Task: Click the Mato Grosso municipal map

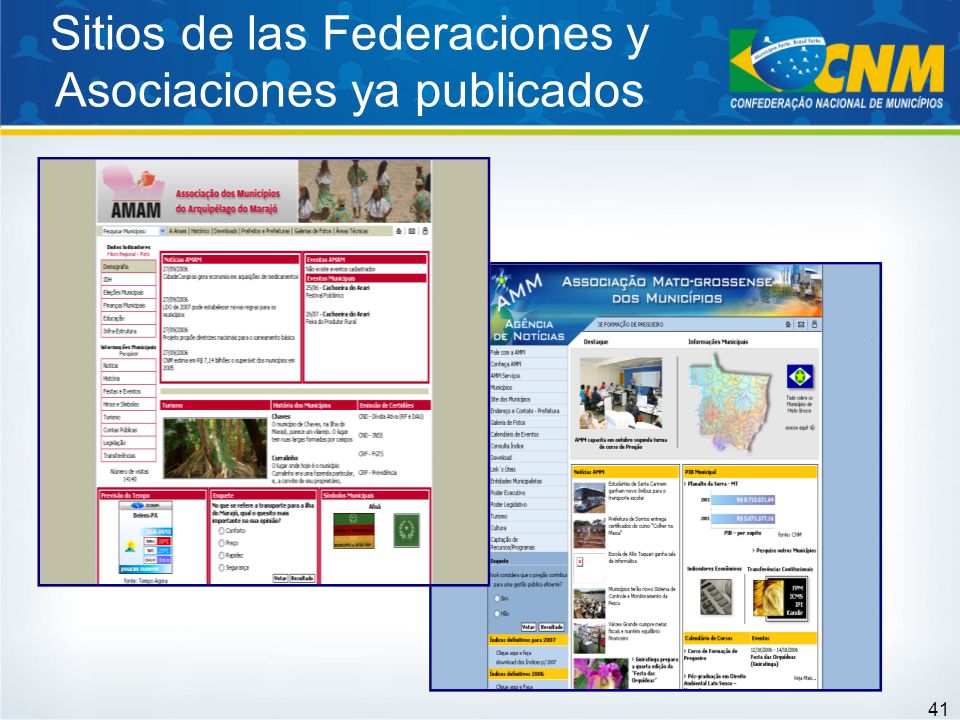Action: [x=732, y=403]
